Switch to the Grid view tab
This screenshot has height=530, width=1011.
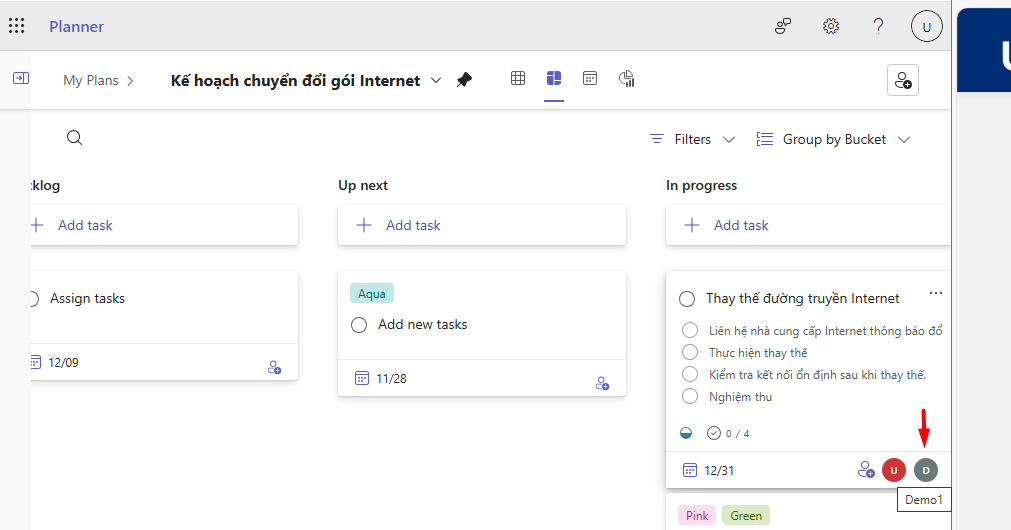coord(518,78)
